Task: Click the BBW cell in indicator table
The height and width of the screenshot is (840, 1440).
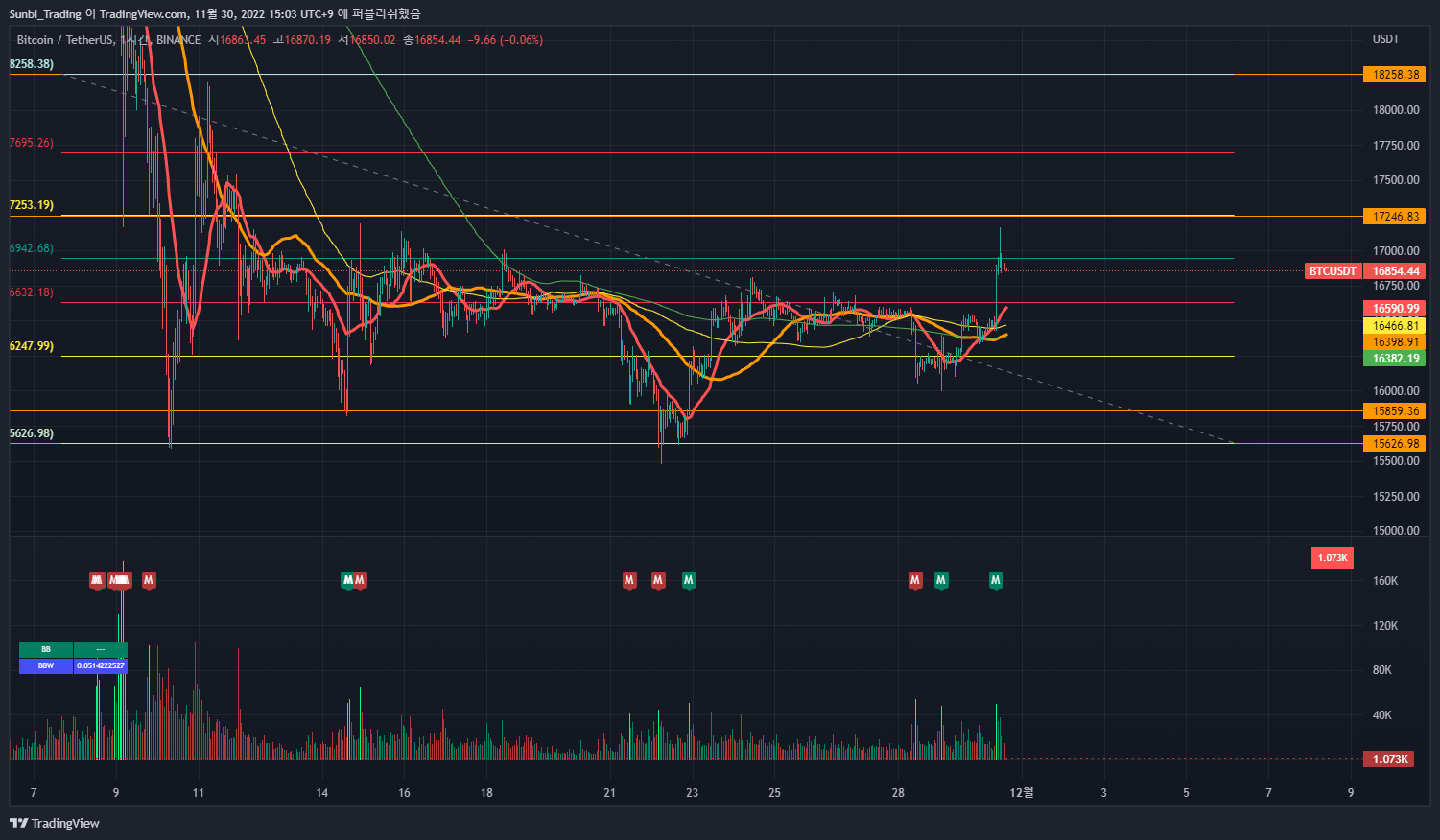Action: point(46,665)
